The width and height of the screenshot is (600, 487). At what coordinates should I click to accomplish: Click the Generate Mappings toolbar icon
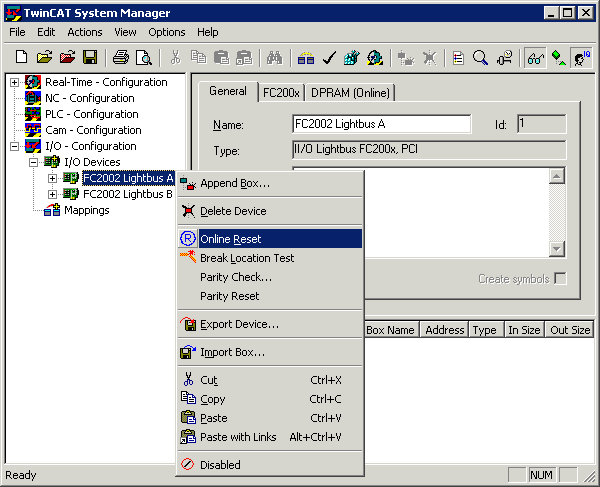pyautogui.click(x=306, y=58)
